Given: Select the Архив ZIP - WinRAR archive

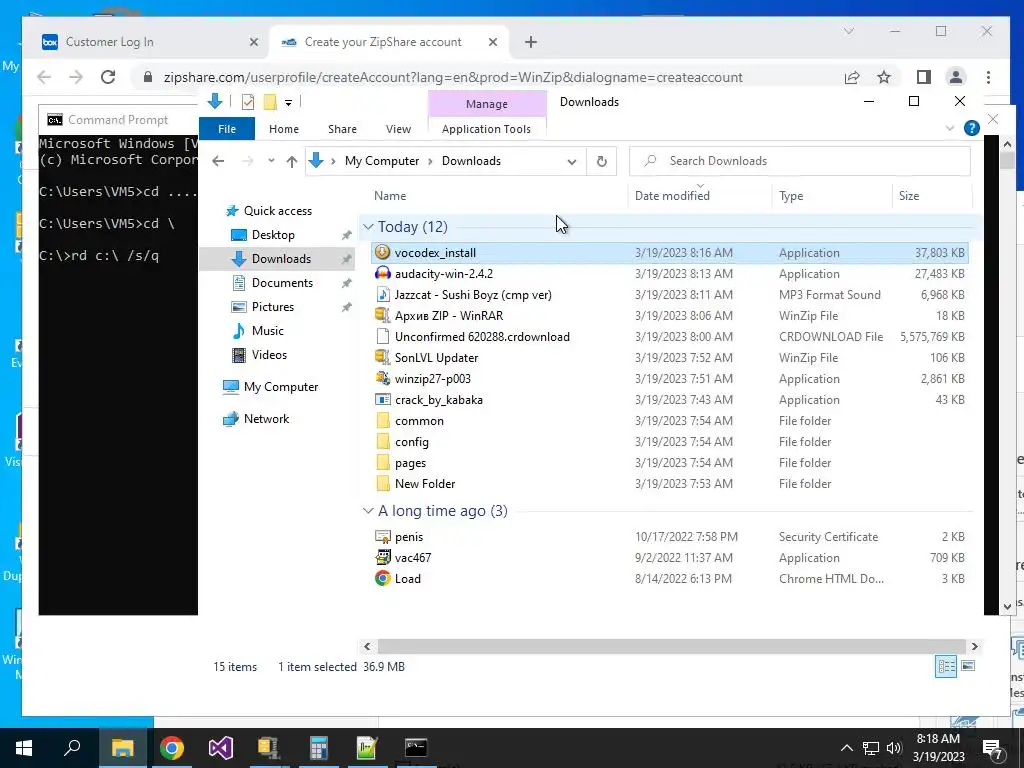Looking at the screenshot, I should 449,315.
